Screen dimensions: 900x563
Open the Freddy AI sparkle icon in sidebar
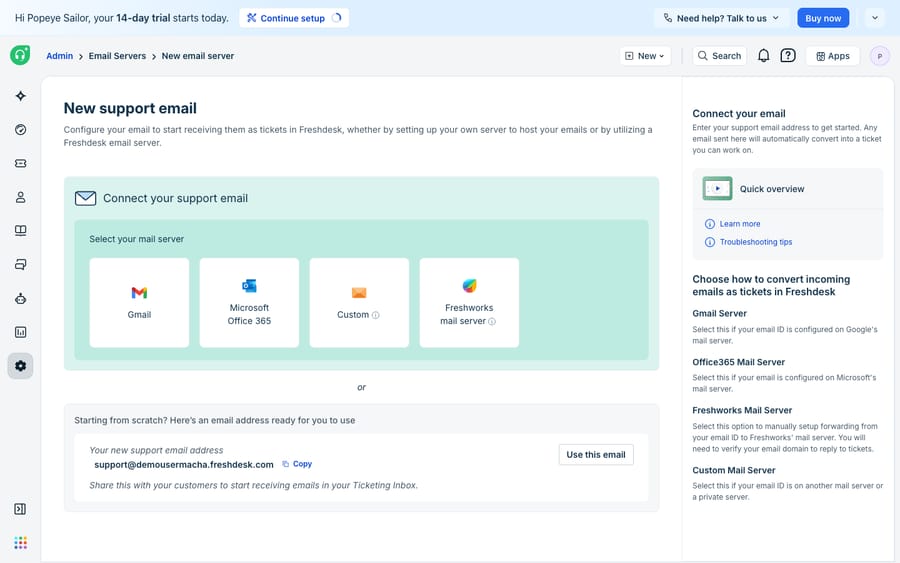(21, 96)
